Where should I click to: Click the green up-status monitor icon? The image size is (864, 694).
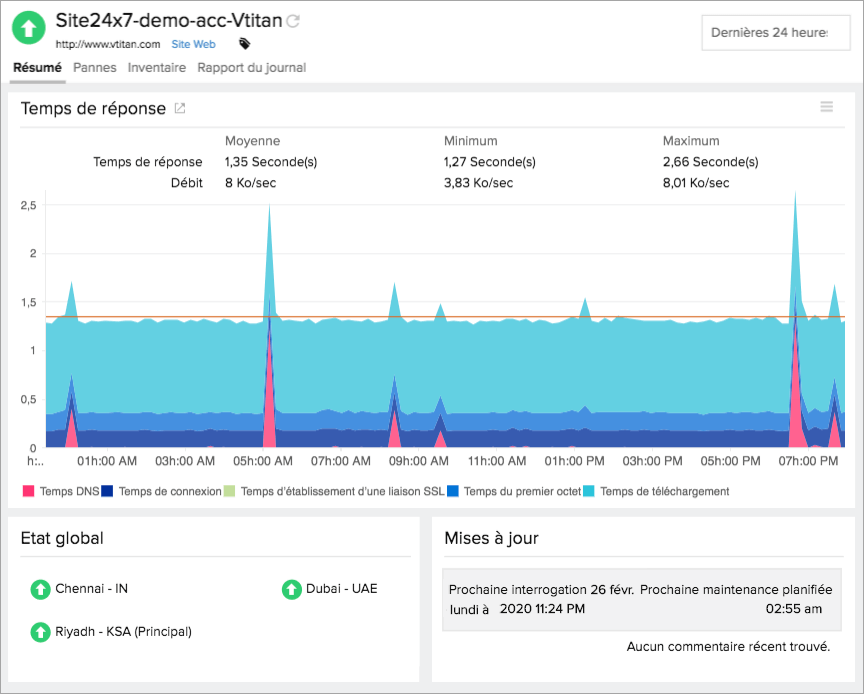(x=29, y=28)
